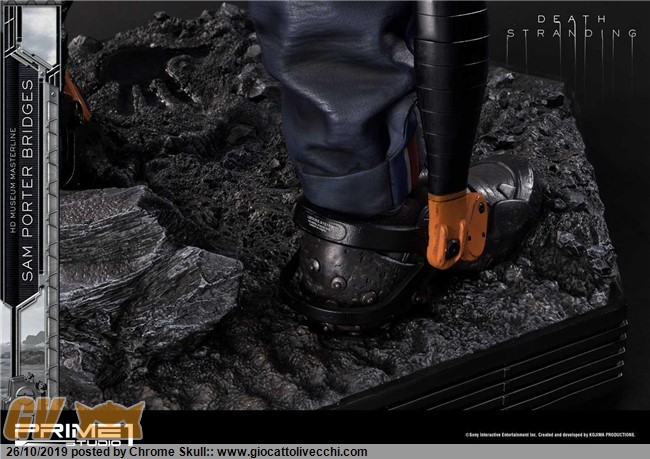Click the 'HD MUSEUM MASTERLINE' vertical label

tap(13, 180)
